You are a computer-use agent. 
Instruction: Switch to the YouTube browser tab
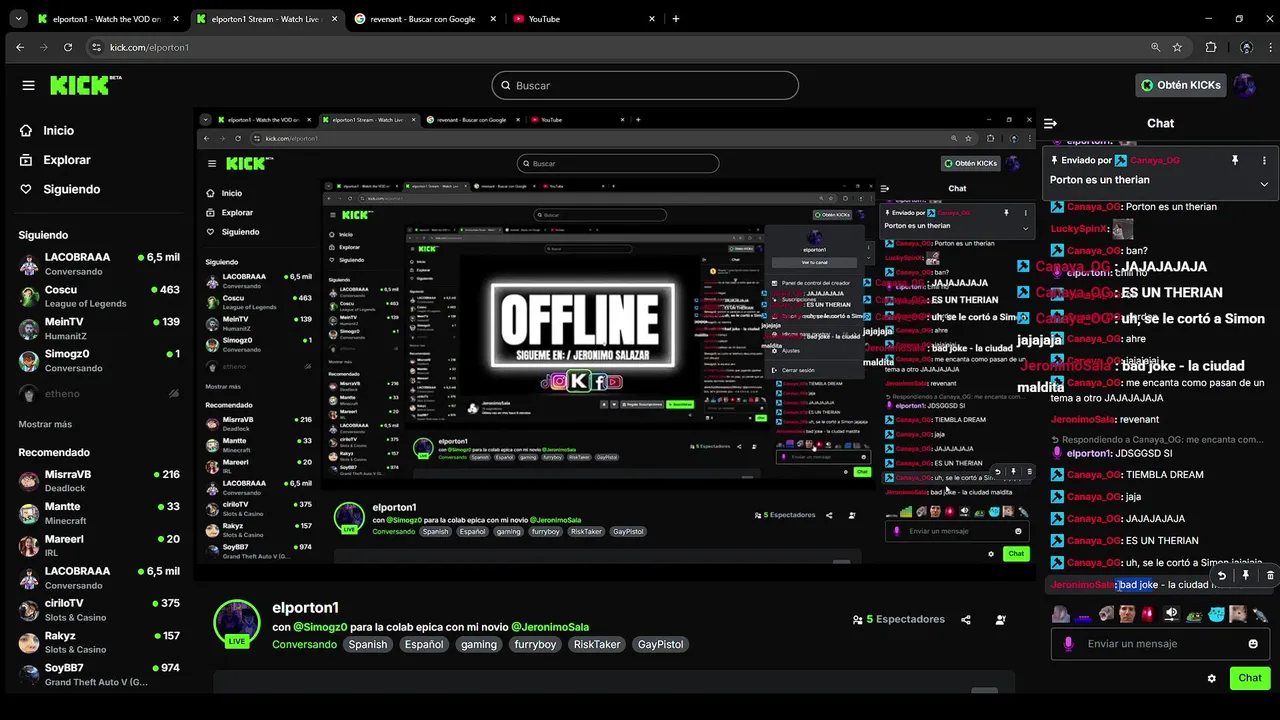click(584, 19)
